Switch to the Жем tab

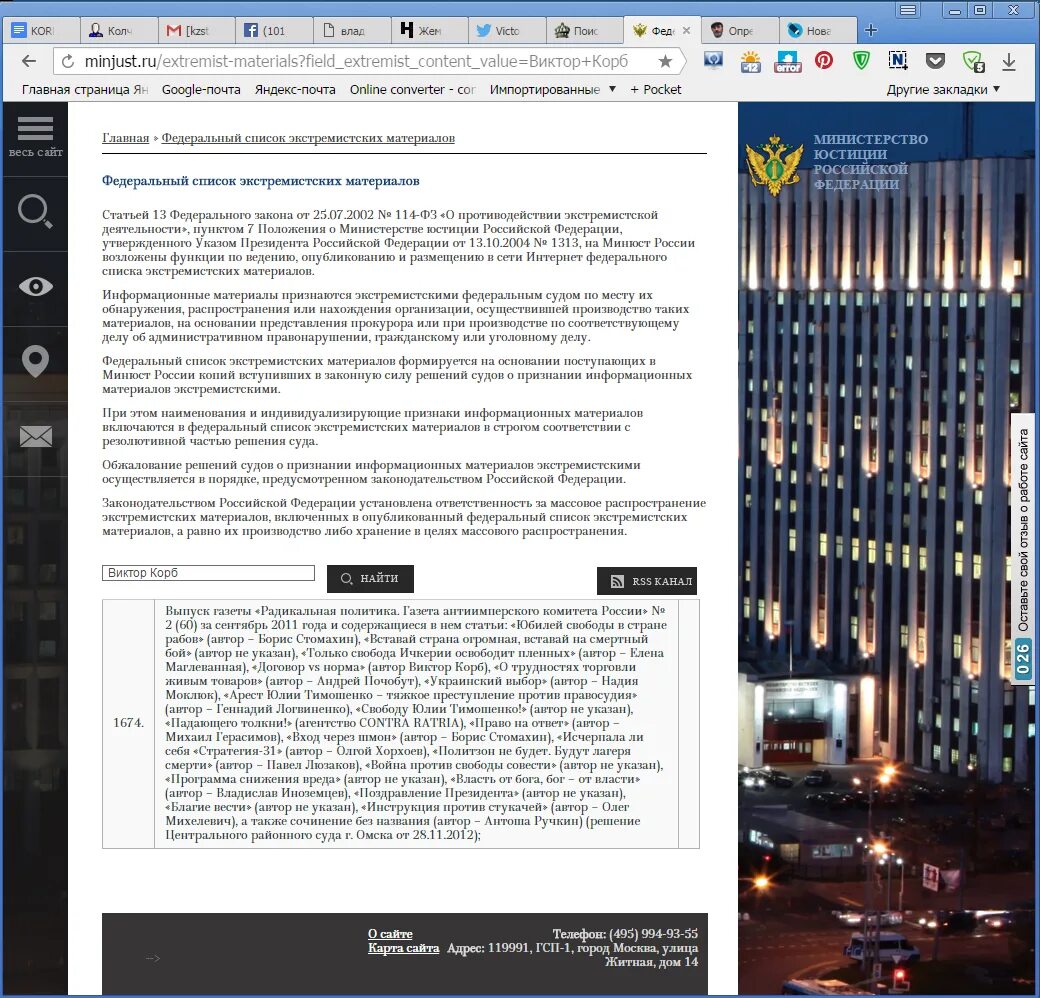[x=428, y=31]
